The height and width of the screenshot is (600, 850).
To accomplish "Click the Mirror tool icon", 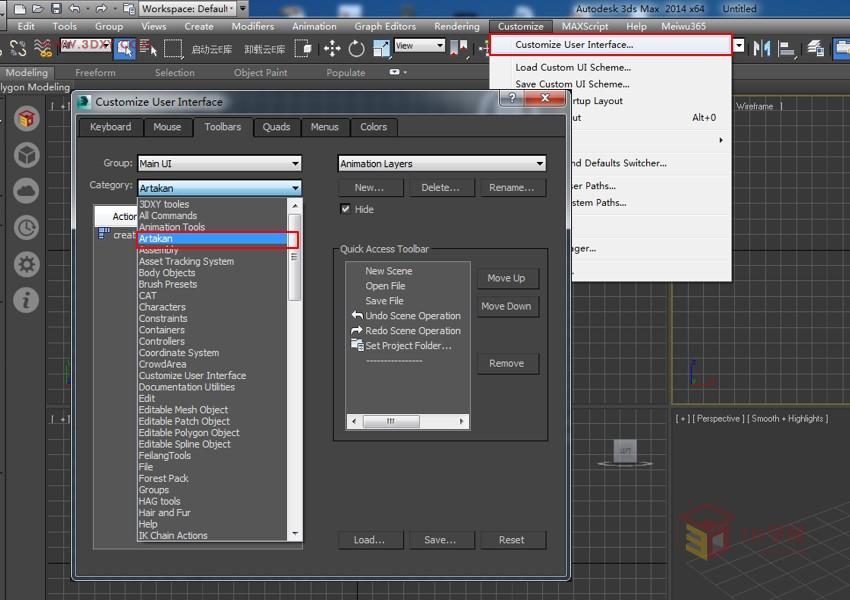I will pos(762,48).
